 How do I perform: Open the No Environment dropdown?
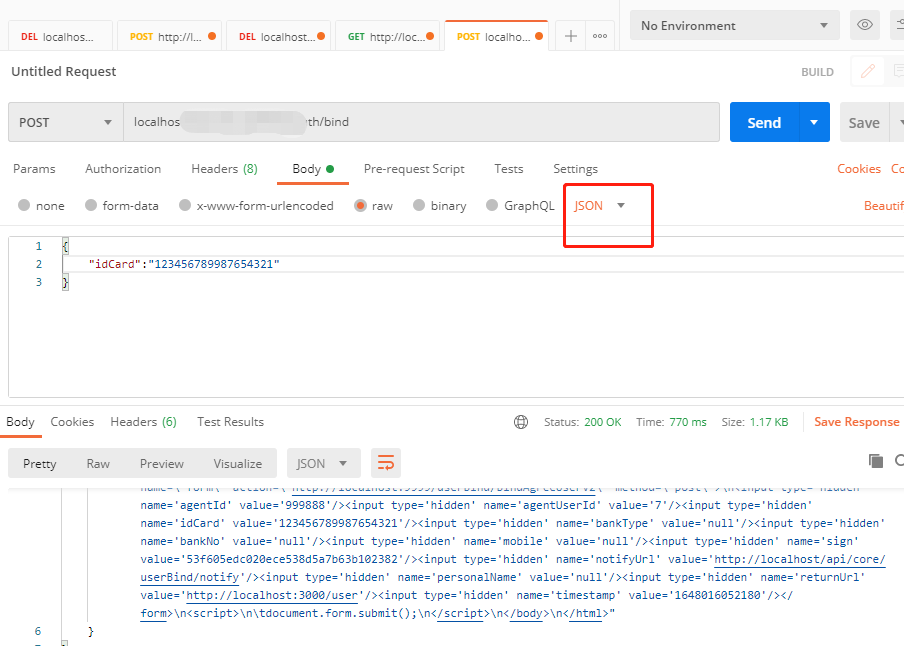[x=733, y=25]
